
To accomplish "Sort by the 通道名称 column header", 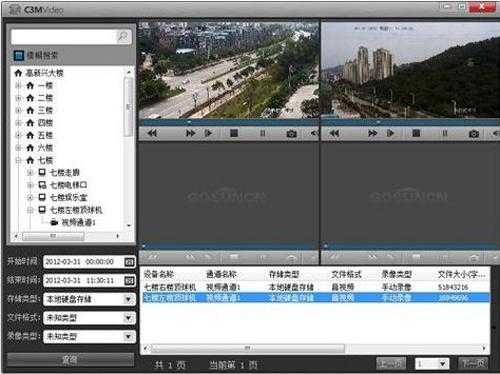I will pos(221,274).
